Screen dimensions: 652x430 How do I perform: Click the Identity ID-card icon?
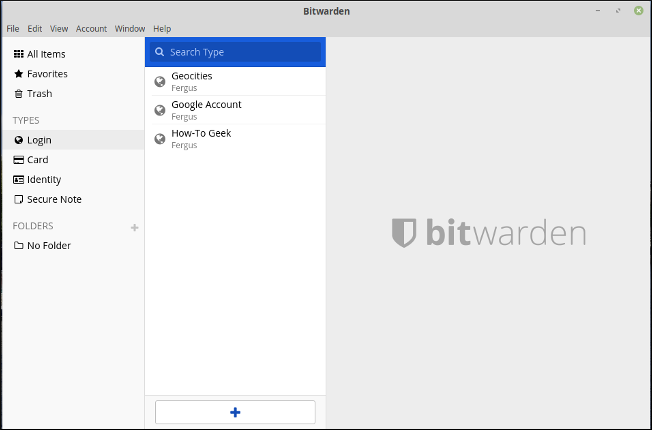[18, 180]
